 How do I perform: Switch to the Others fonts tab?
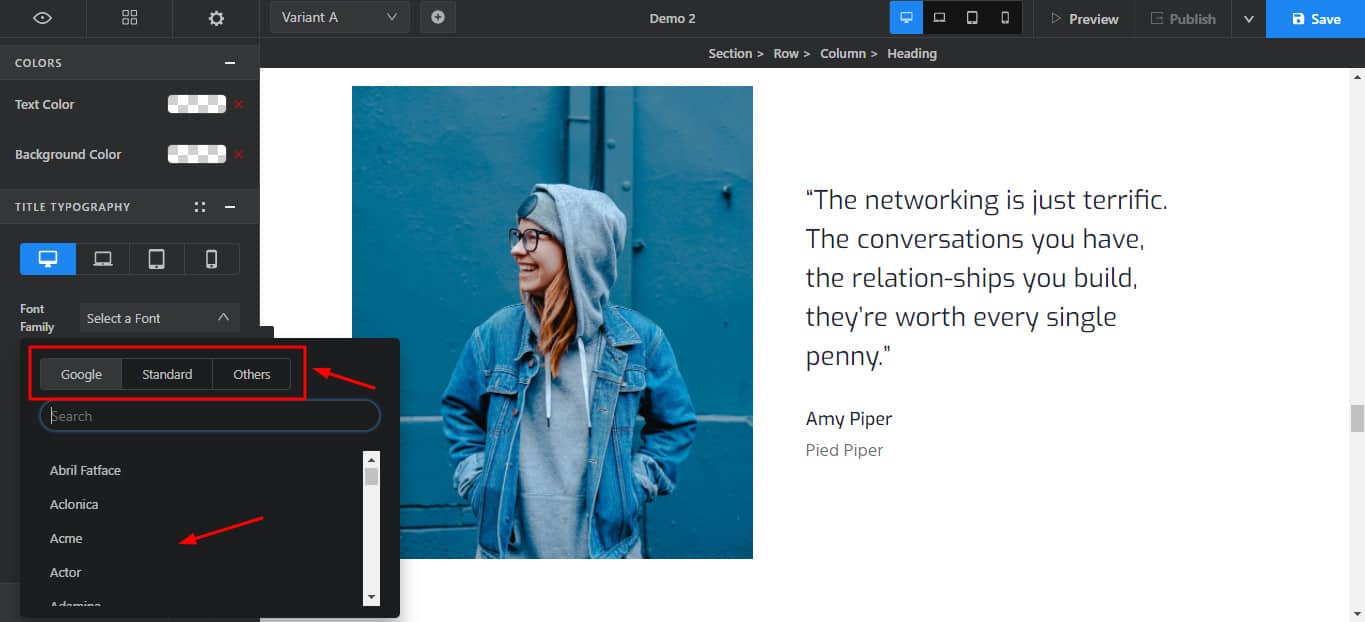[x=252, y=374]
